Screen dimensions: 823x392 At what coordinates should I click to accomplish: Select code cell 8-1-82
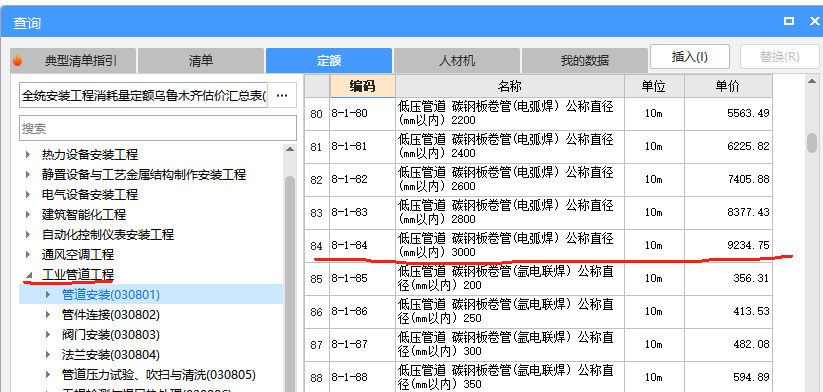tap(362, 180)
